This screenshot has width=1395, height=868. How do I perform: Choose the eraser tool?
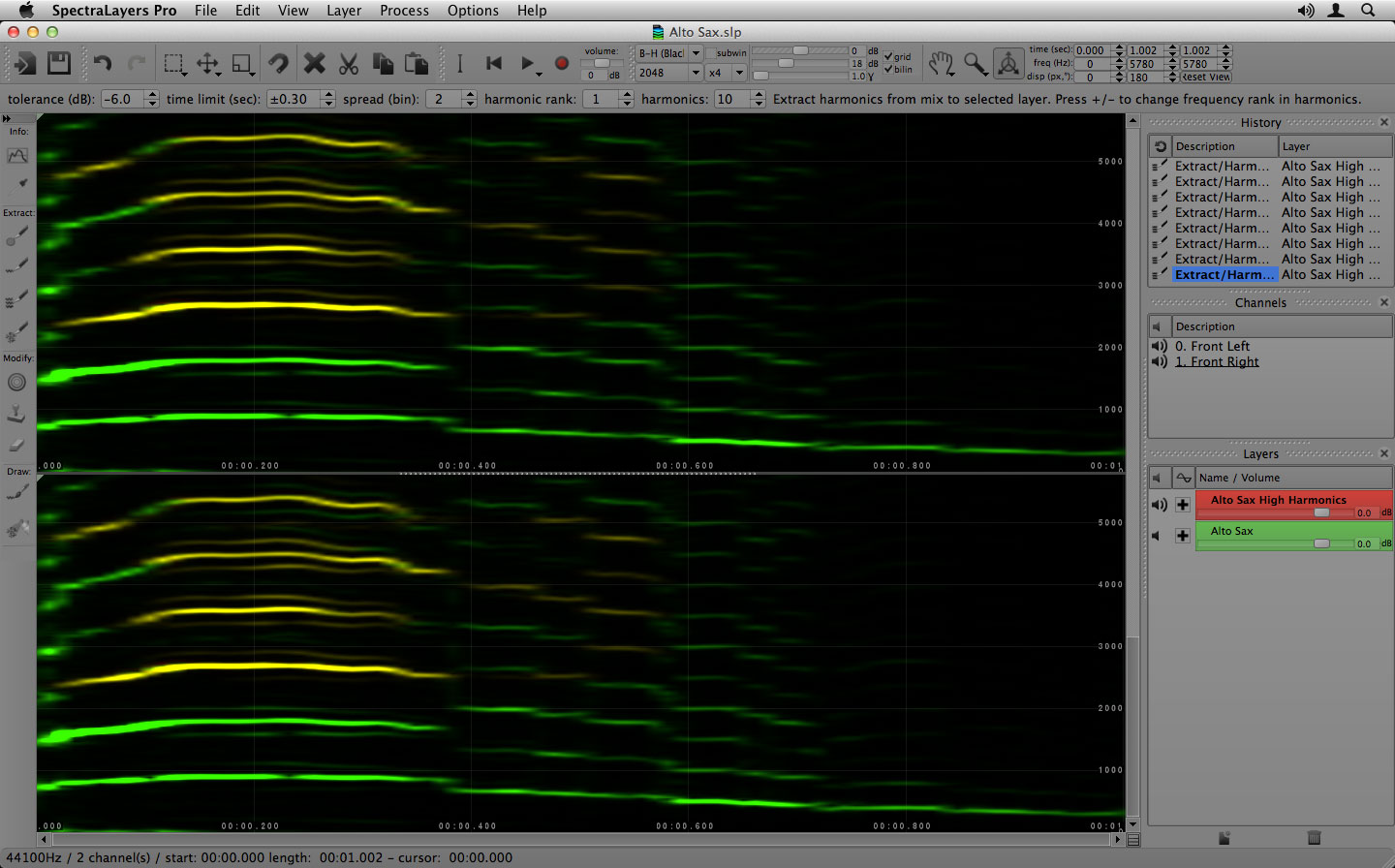(16, 446)
